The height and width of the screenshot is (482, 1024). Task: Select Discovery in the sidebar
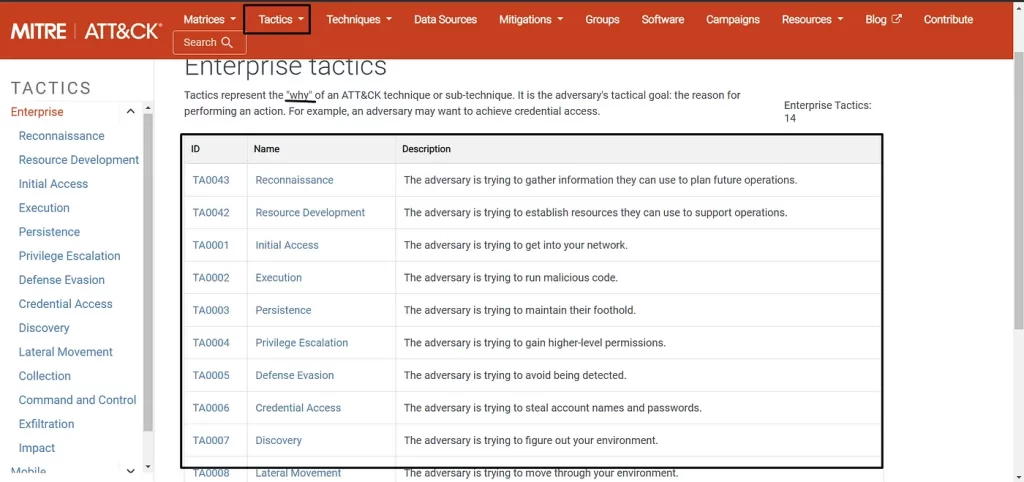click(44, 328)
